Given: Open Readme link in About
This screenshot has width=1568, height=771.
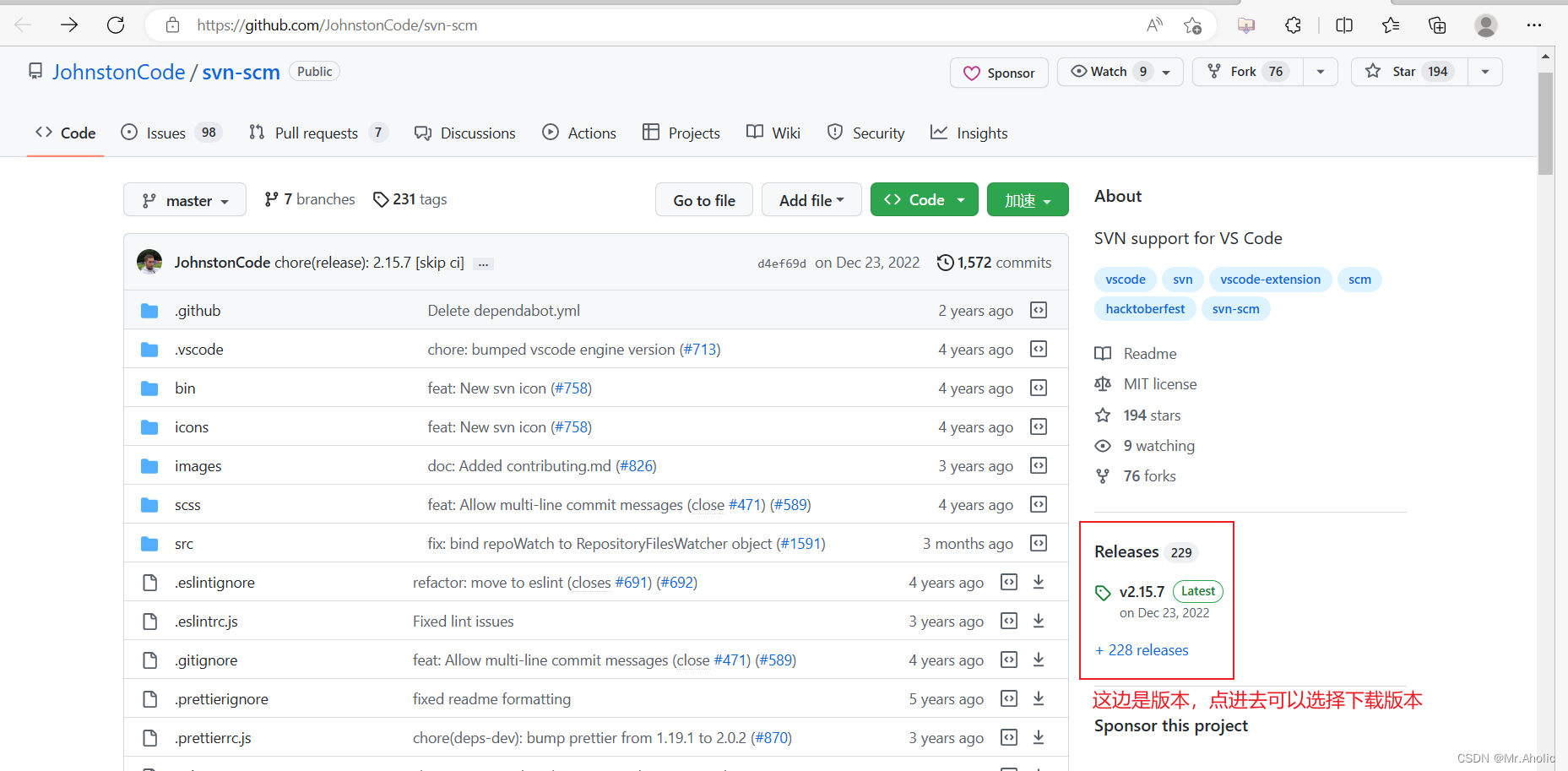Looking at the screenshot, I should pyautogui.click(x=1136, y=354).
